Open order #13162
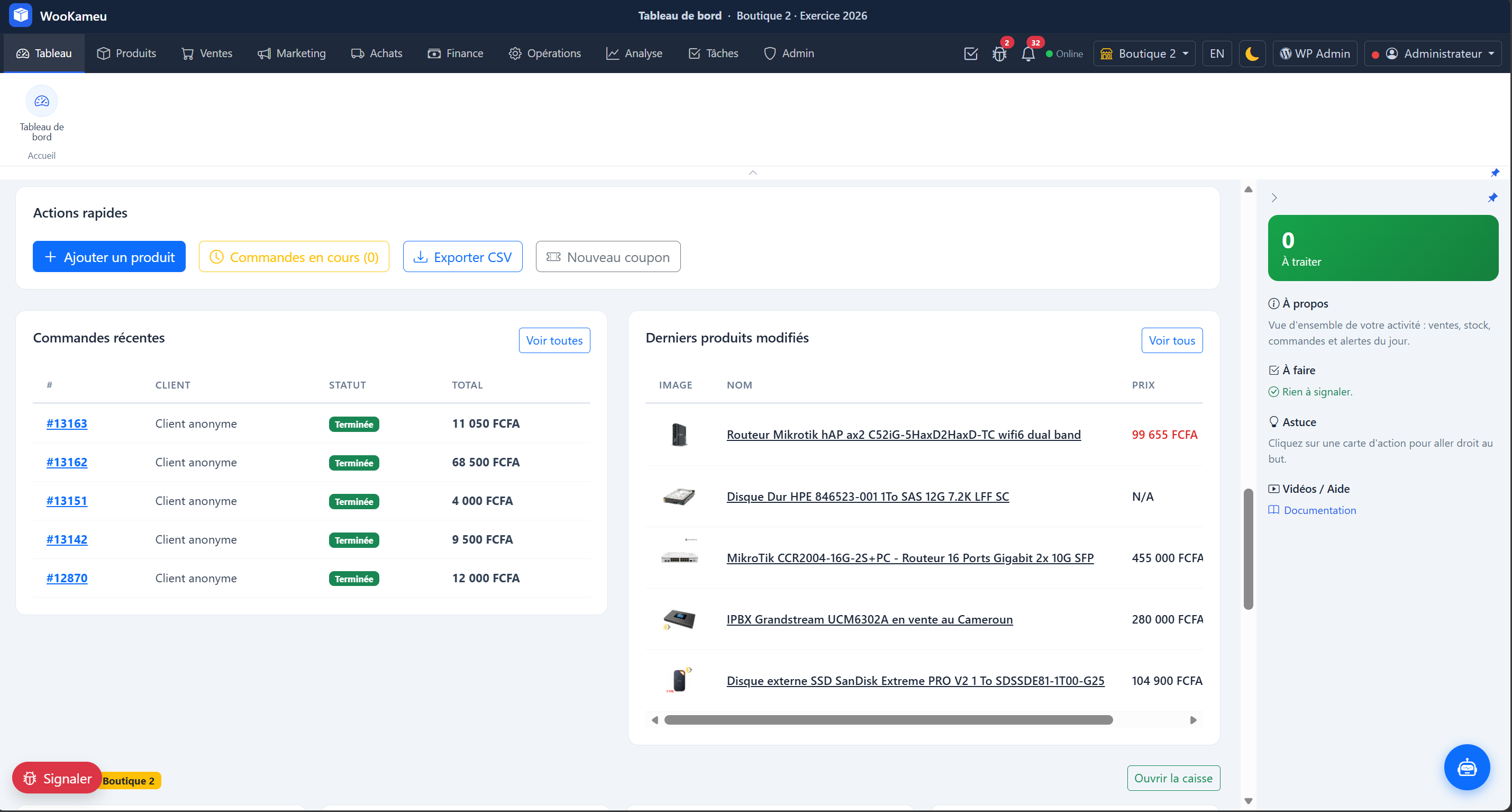This screenshot has width=1512, height=812. pyautogui.click(x=67, y=462)
